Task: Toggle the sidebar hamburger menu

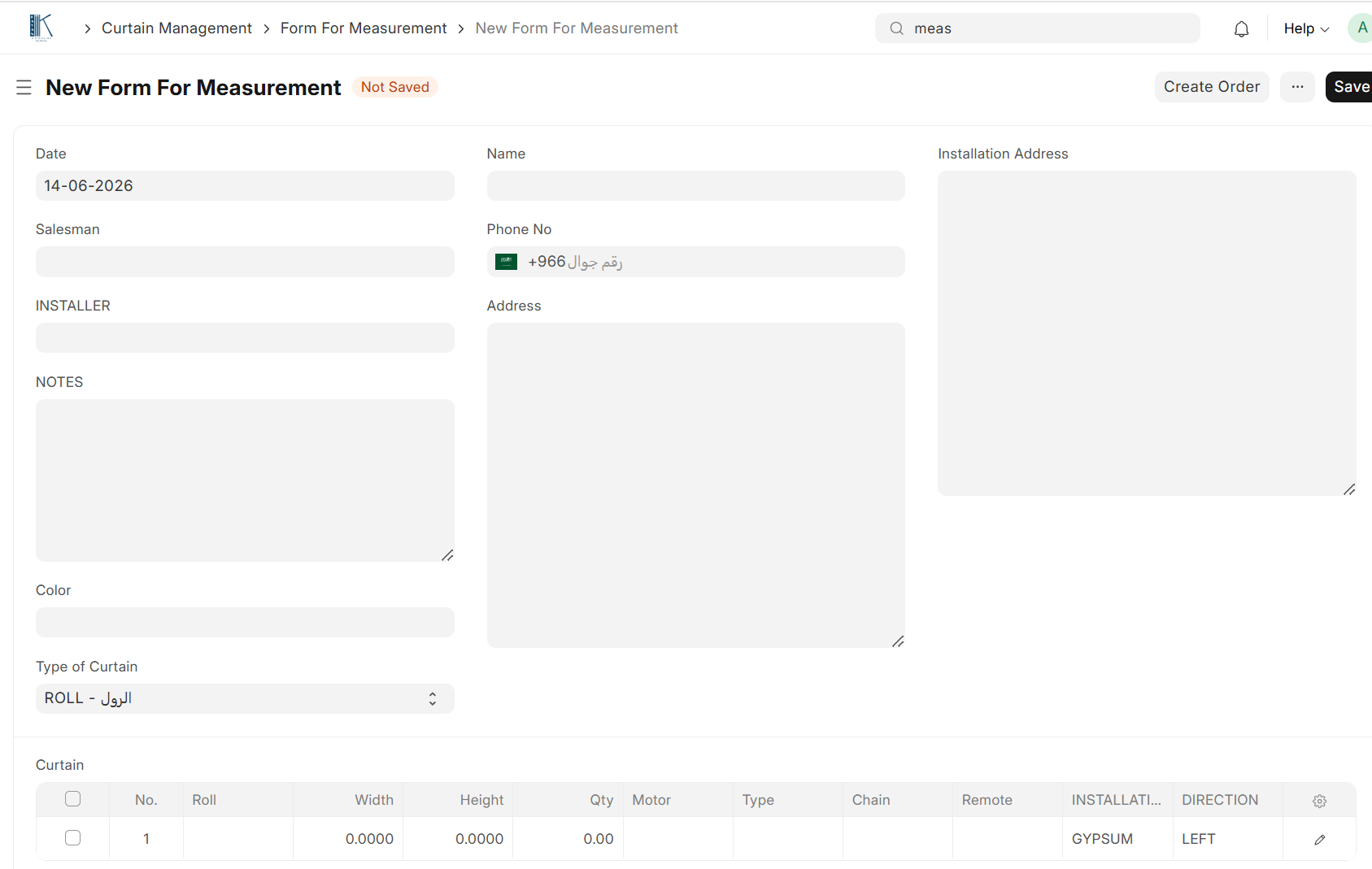Action: 24,87
